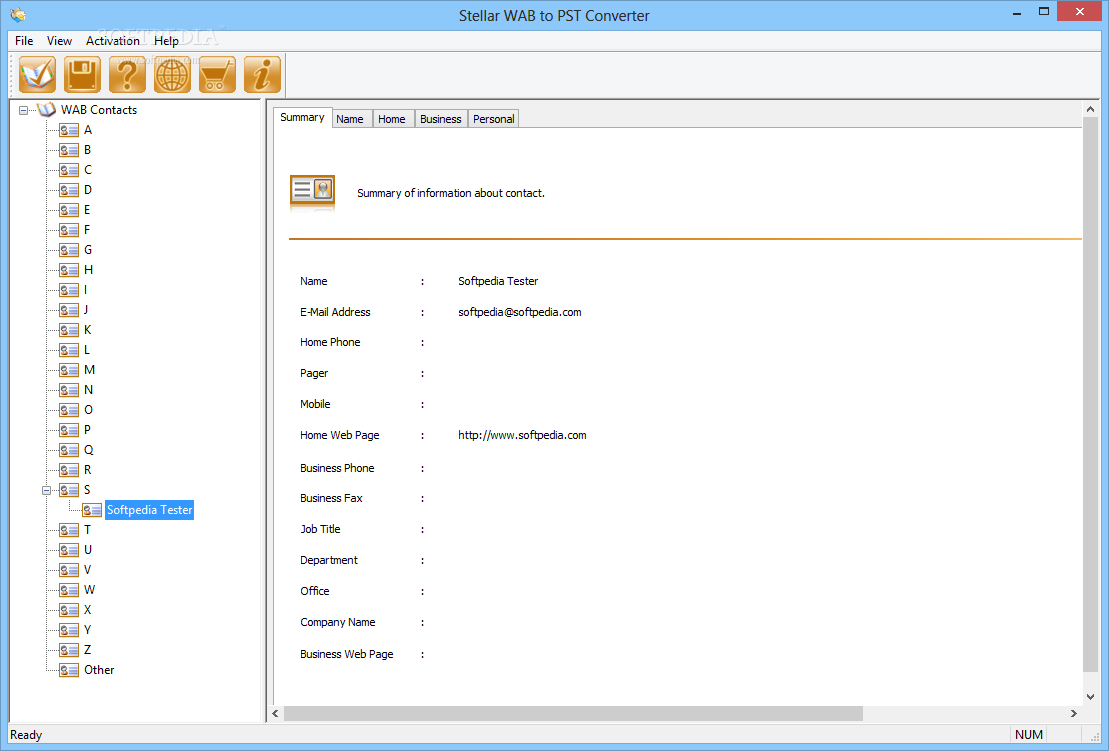Viewport: 1109px width, 751px height.
Task: Select the Q group in contacts tree
Action: [x=88, y=450]
